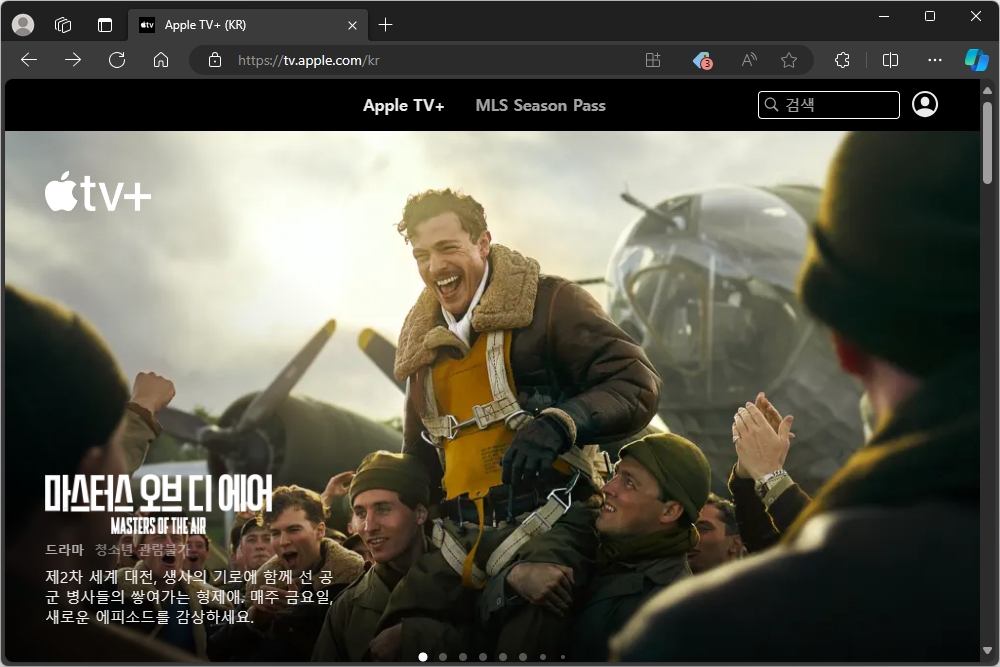
Task: Jump to the sixth carousel slide dot
Action: point(523,657)
